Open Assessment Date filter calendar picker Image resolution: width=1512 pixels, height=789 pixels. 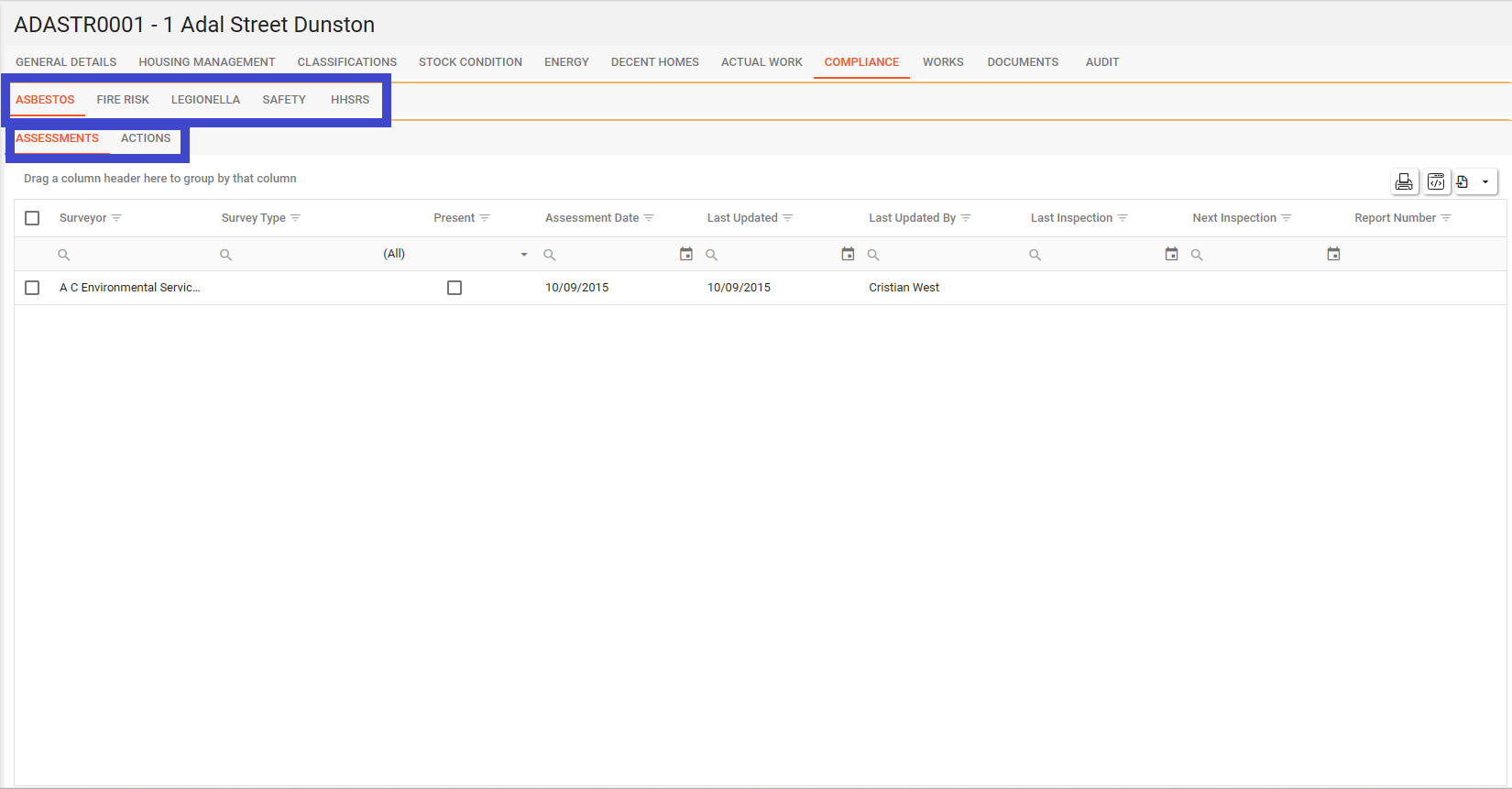pyautogui.click(x=685, y=254)
